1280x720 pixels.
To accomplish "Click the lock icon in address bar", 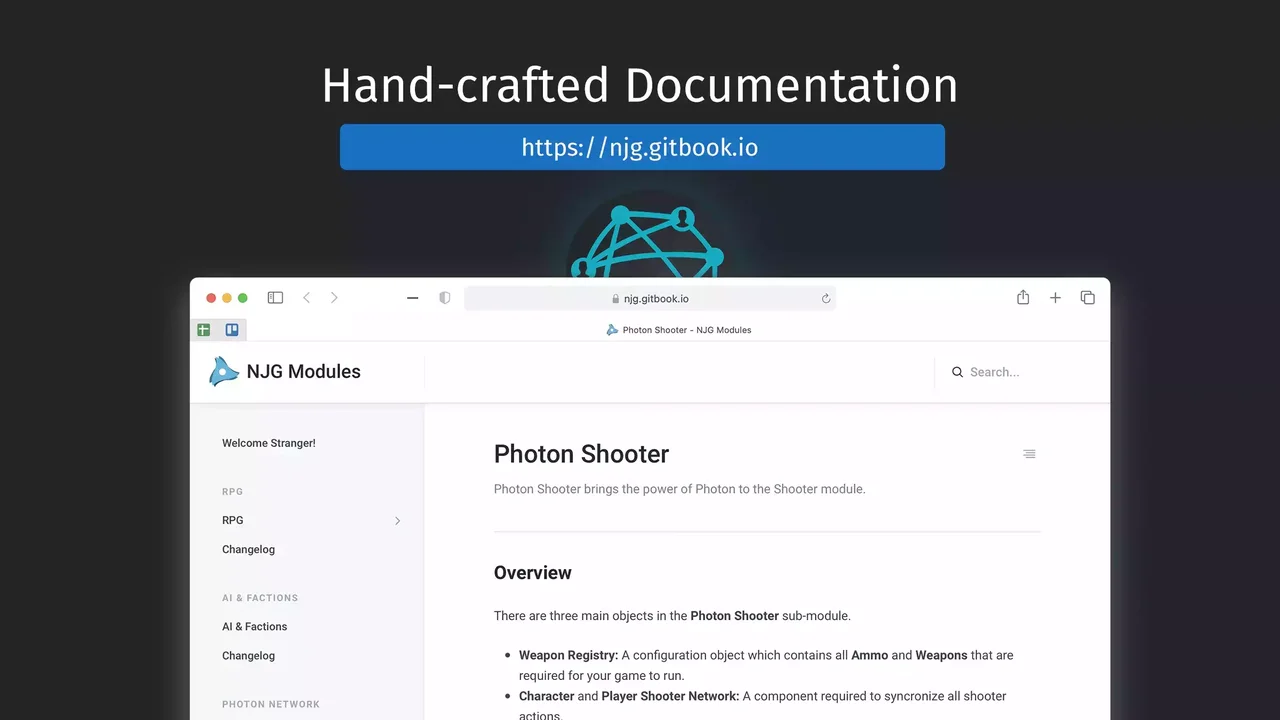I will (x=616, y=299).
